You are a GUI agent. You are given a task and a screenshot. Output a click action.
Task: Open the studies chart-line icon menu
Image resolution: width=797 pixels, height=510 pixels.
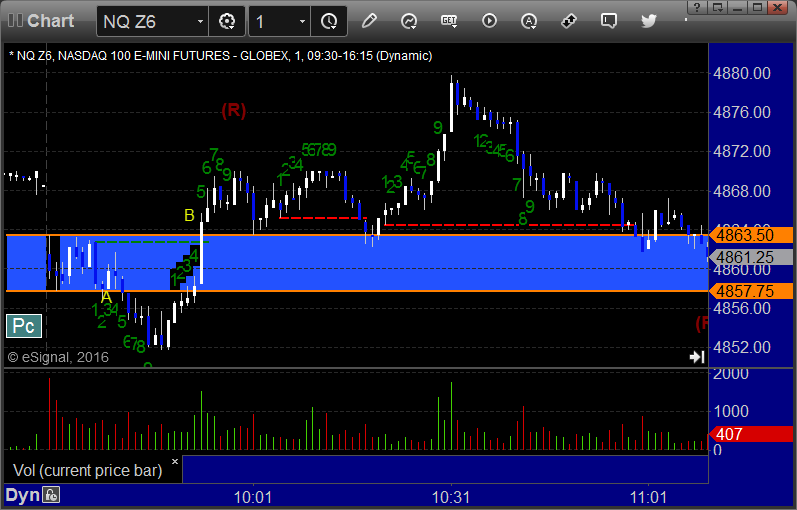(x=409, y=21)
